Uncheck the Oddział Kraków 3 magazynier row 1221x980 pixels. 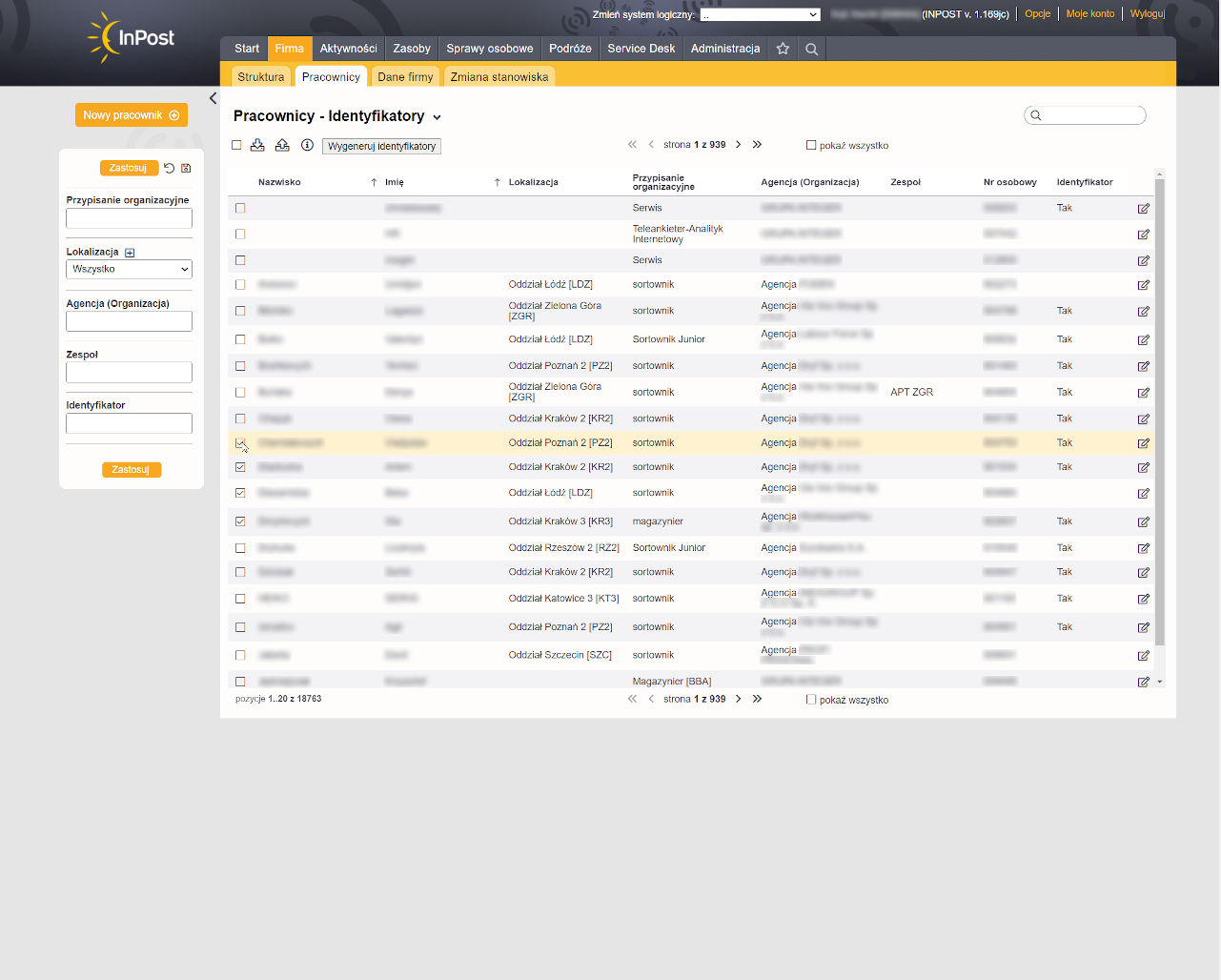(240, 521)
